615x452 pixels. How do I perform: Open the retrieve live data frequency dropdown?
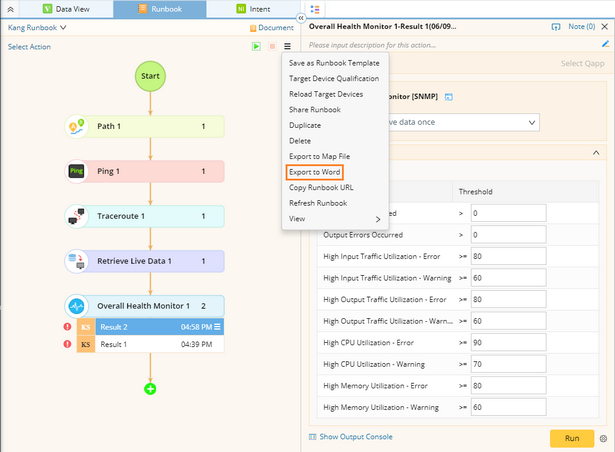(532, 122)
